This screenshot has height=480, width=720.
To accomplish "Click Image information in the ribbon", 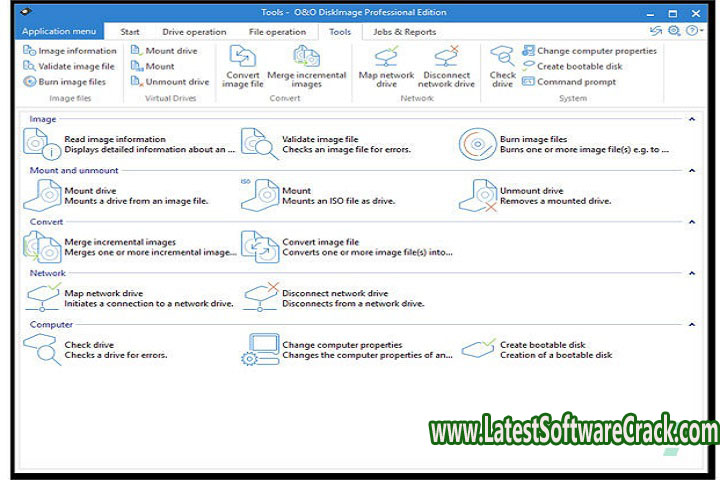I will tap(70, 51).
